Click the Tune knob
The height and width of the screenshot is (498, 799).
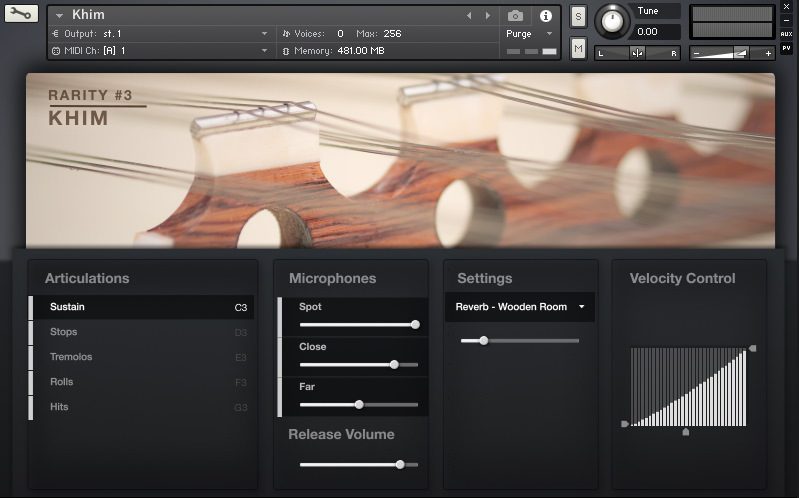tap(612, 21)
